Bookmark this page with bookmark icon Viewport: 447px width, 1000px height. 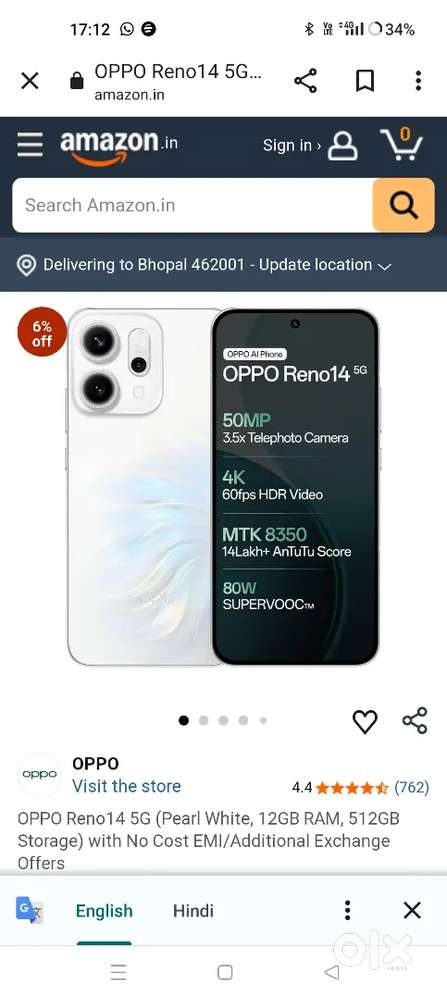click(x=365, y=81)
